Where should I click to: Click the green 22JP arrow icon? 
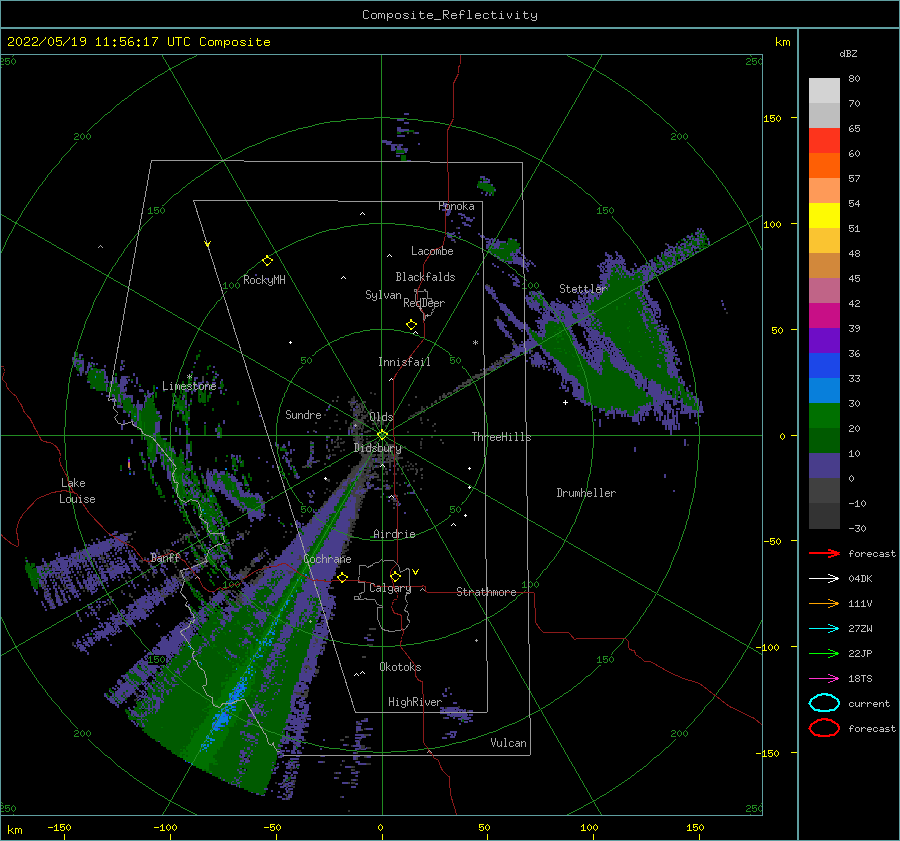tap(824, 653)
